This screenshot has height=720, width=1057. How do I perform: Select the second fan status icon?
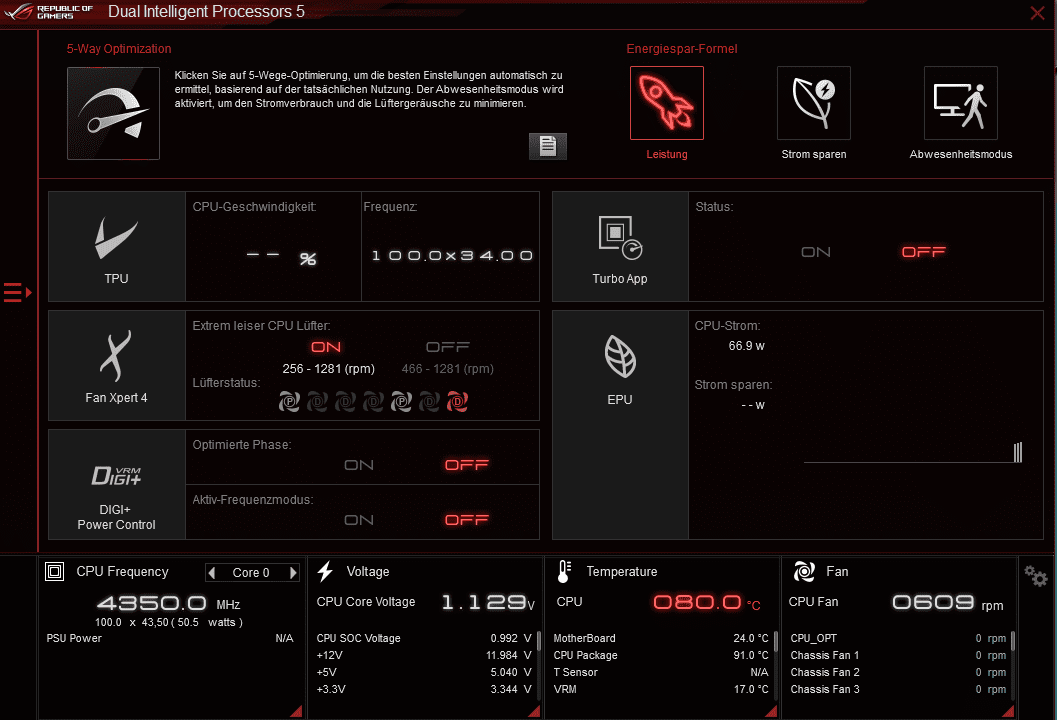pos(318,402)
